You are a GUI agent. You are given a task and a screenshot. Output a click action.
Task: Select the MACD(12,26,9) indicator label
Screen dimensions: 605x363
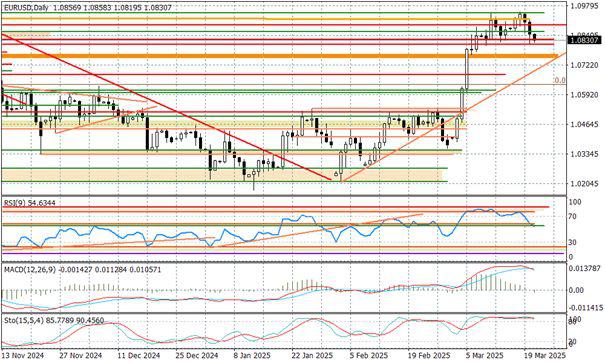point(30,269)
